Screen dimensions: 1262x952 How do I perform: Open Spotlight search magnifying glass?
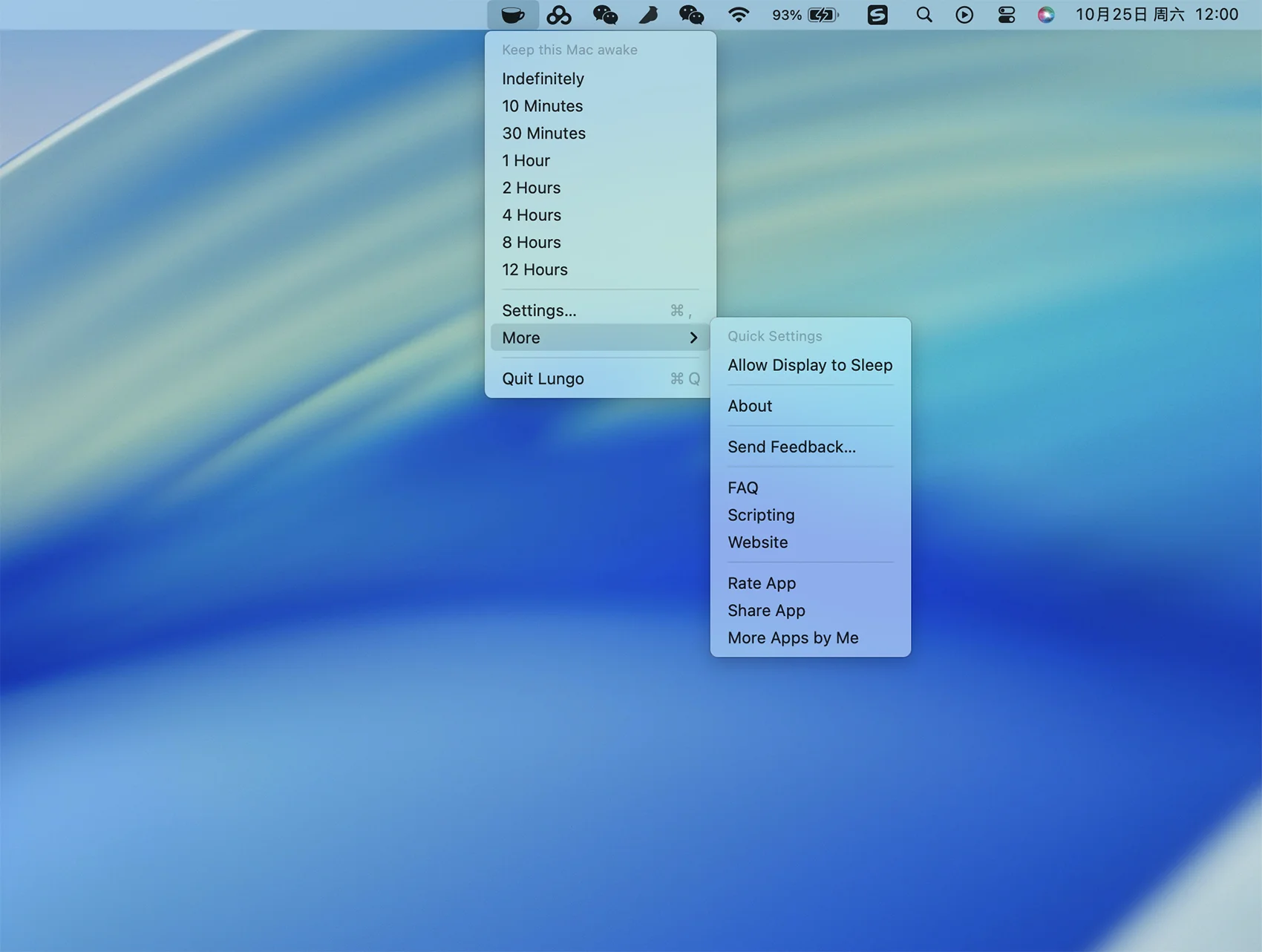click(x=923, y=15)
